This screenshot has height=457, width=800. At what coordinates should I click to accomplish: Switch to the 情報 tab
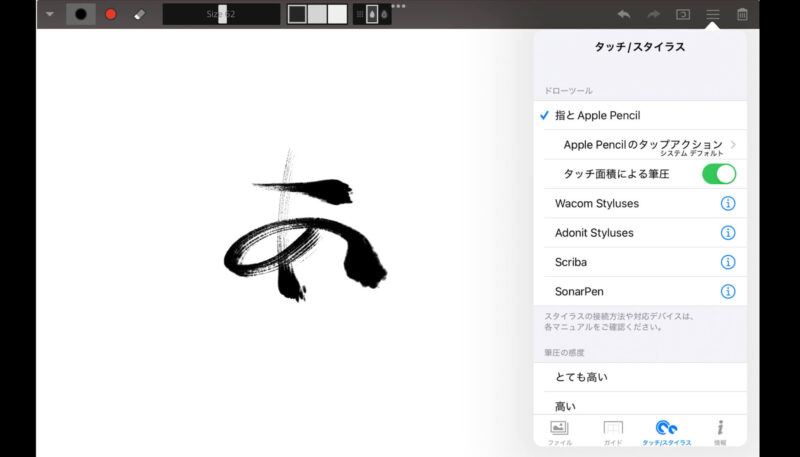[x=720, y=433]
